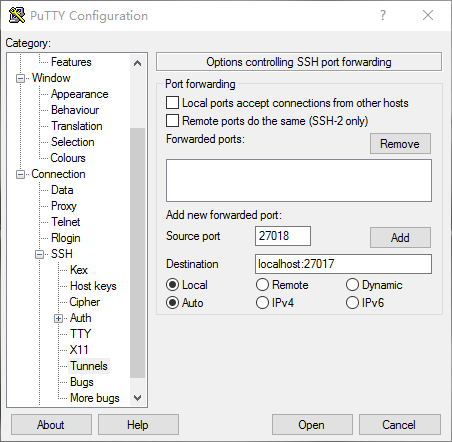Open the Window category
This screenshot has width=452, height=442.
click(x=51, y=78)
